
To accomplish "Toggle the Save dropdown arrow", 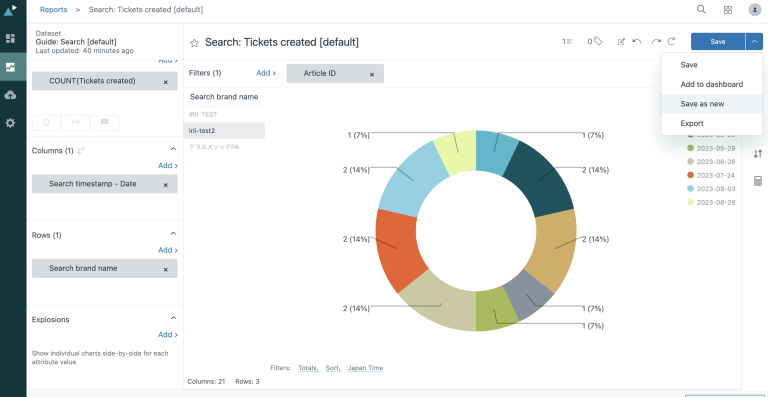I will 754,42.
